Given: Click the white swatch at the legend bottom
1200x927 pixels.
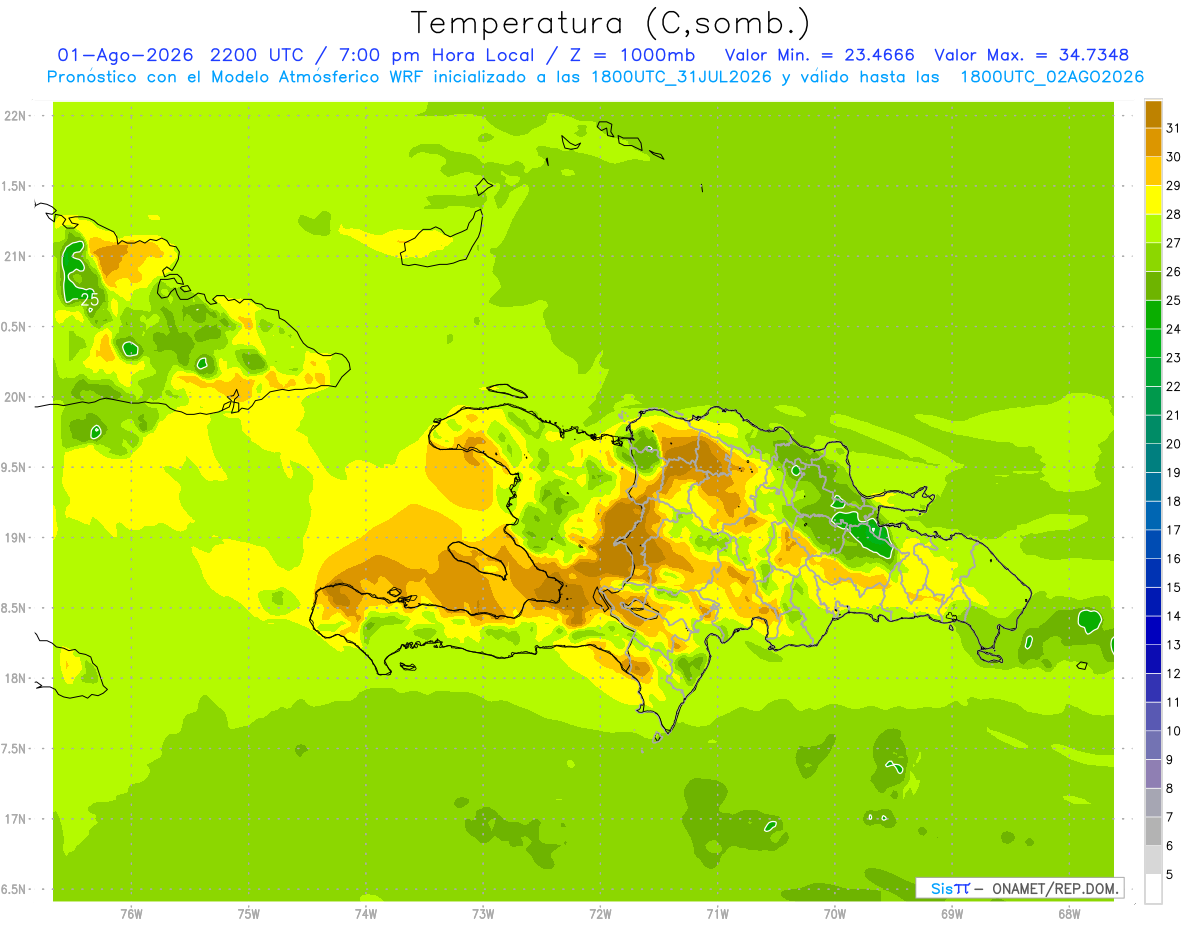Looking at the screenshot, I should point(1153,889).
